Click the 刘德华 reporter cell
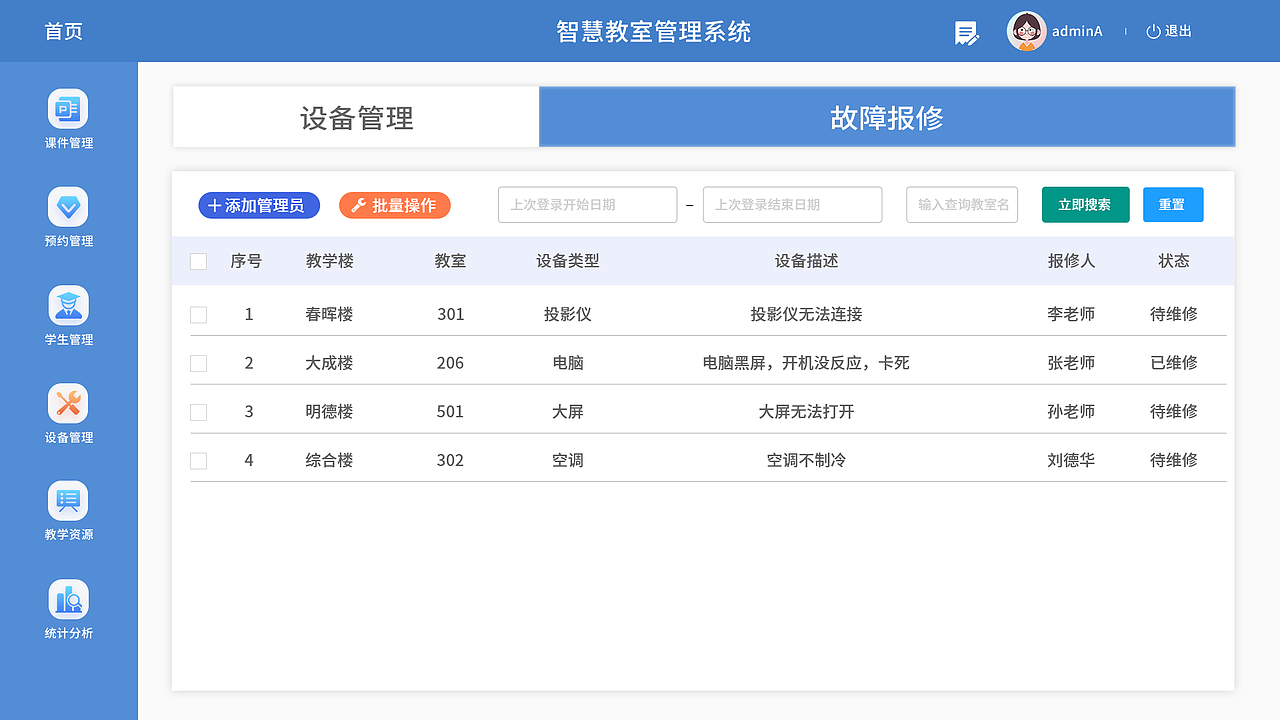 click(1071, 460)
